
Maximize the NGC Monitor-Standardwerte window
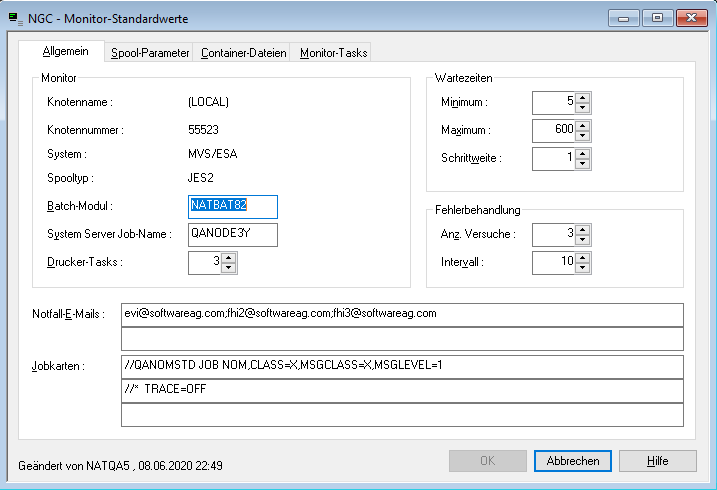coord(658,18)
